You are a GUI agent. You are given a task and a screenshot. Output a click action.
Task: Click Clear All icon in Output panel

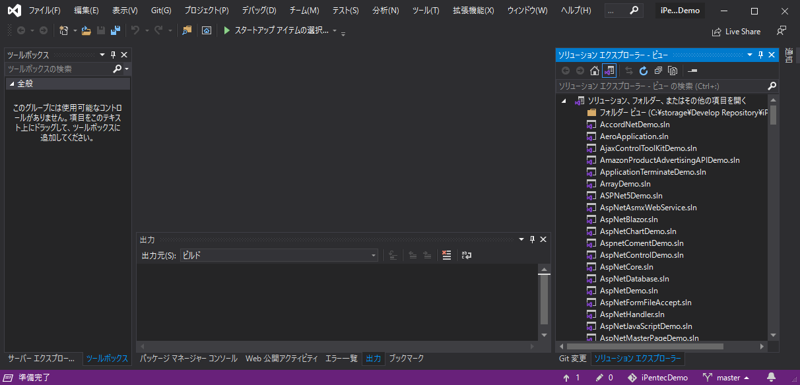pyautogui.click(x=446, y=255)
